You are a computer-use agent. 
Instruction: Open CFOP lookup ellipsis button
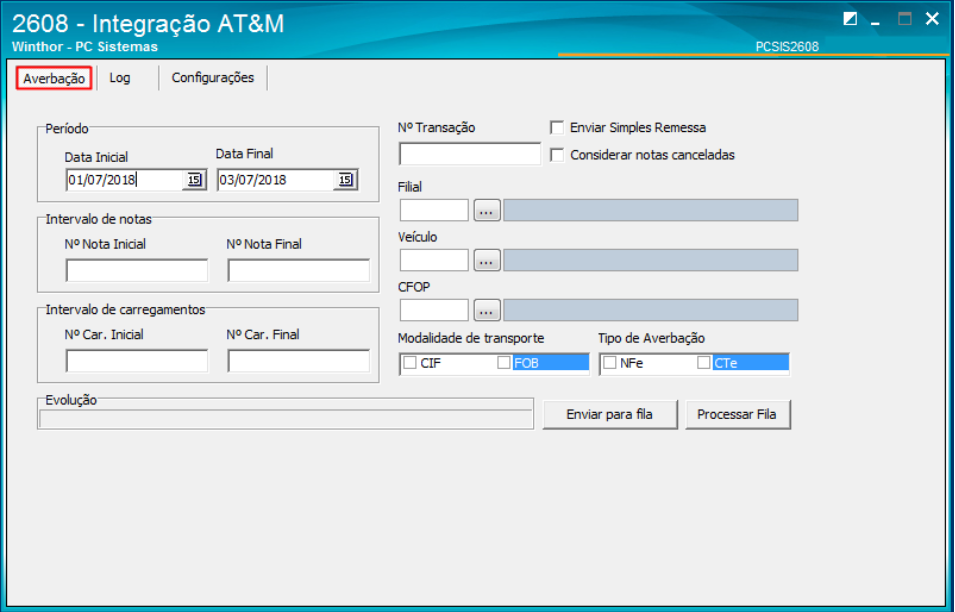(487, 311)
